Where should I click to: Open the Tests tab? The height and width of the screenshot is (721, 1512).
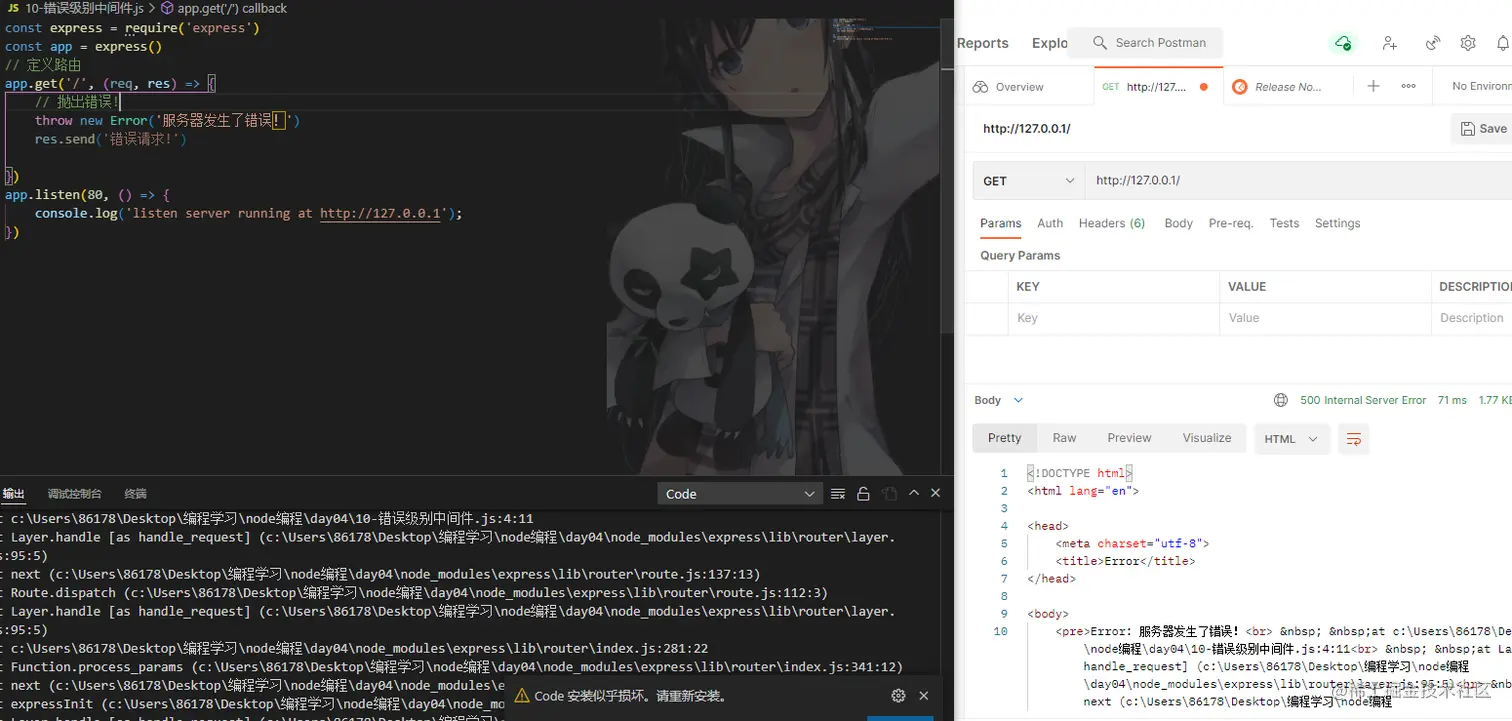1284,223
